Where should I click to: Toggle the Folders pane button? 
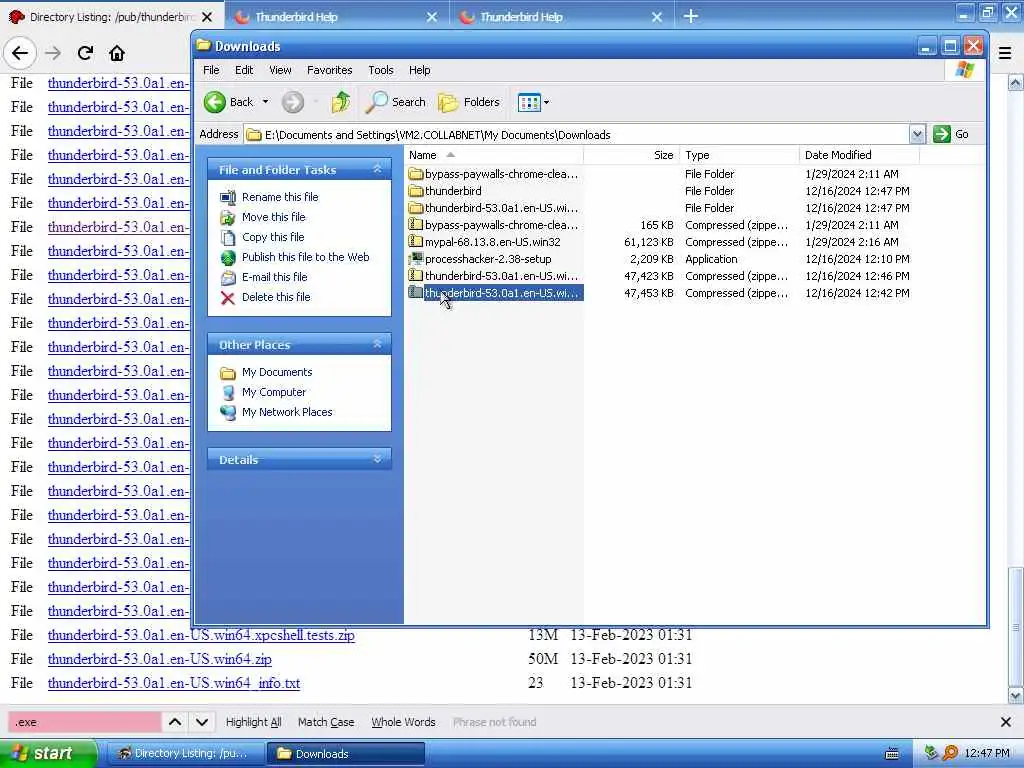click(x=469, y=102)
